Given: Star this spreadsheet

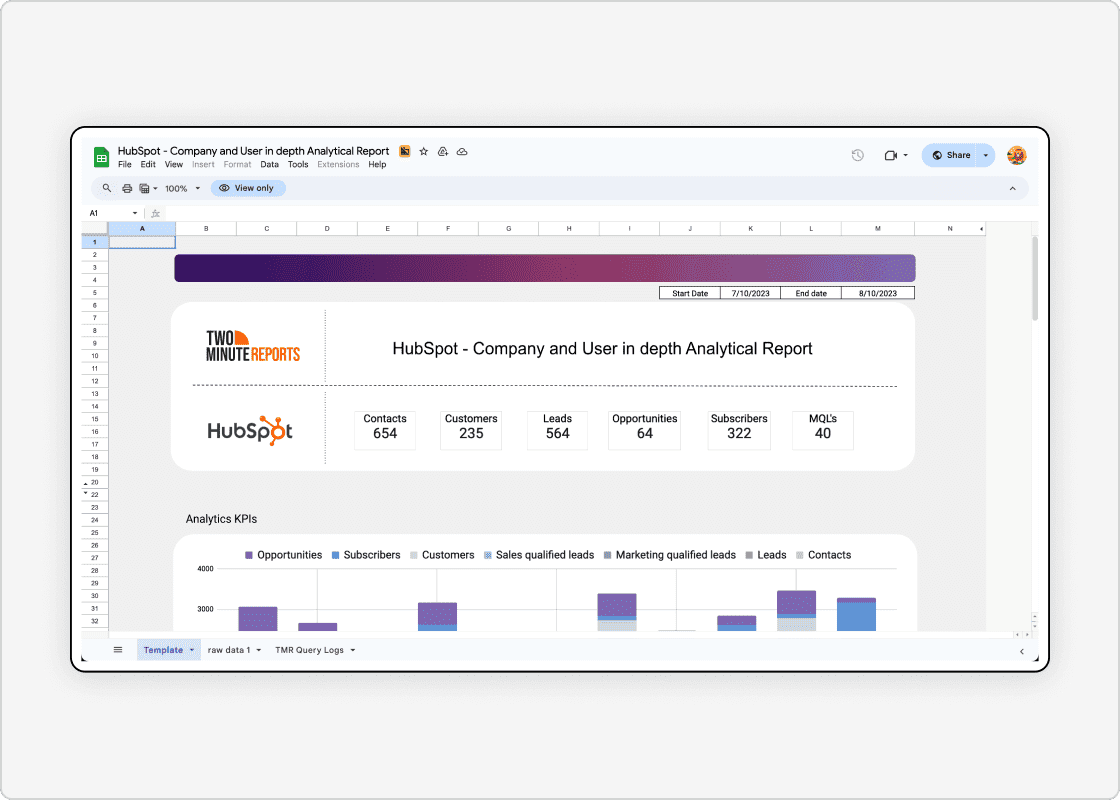Looking at the screenshot, I should 422,151.
